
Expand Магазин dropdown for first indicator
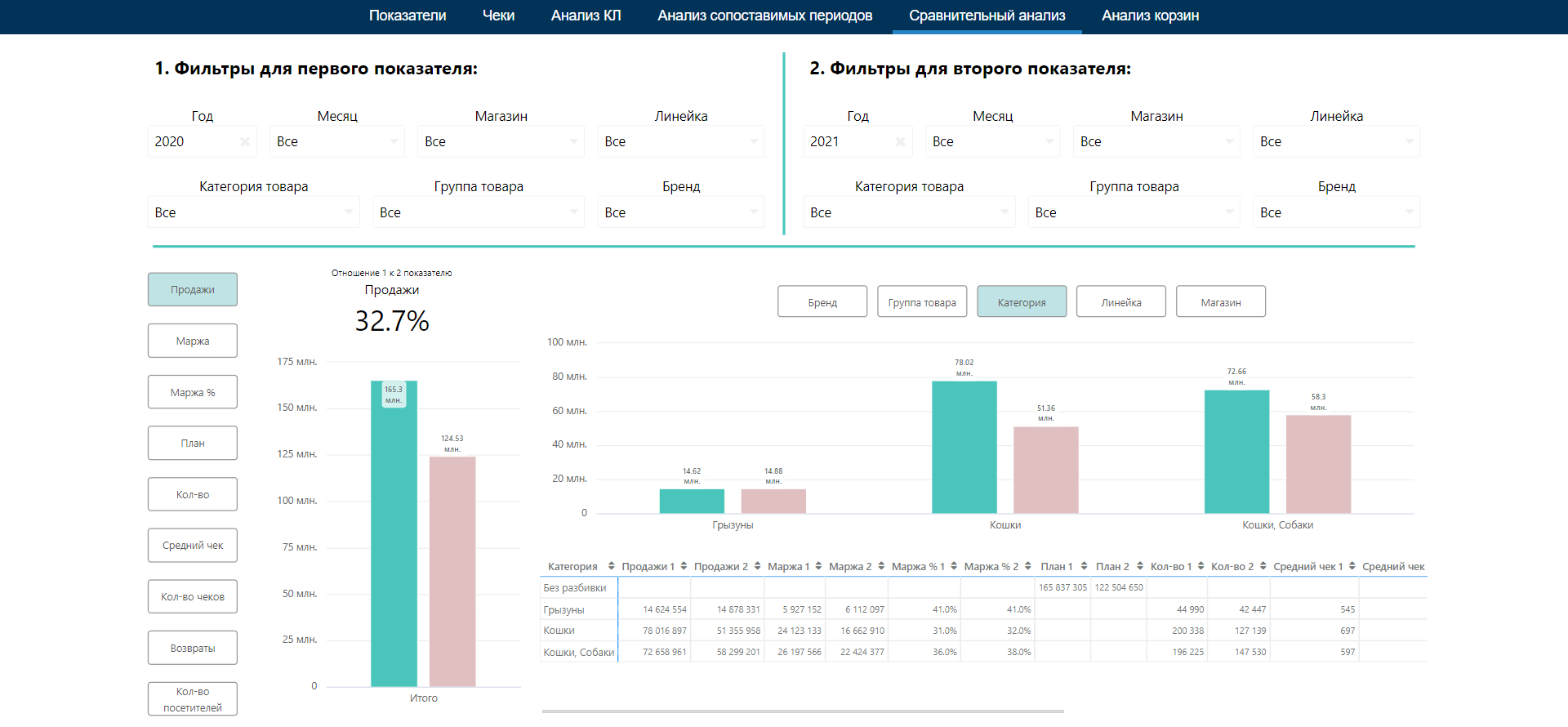coord(501,141)
